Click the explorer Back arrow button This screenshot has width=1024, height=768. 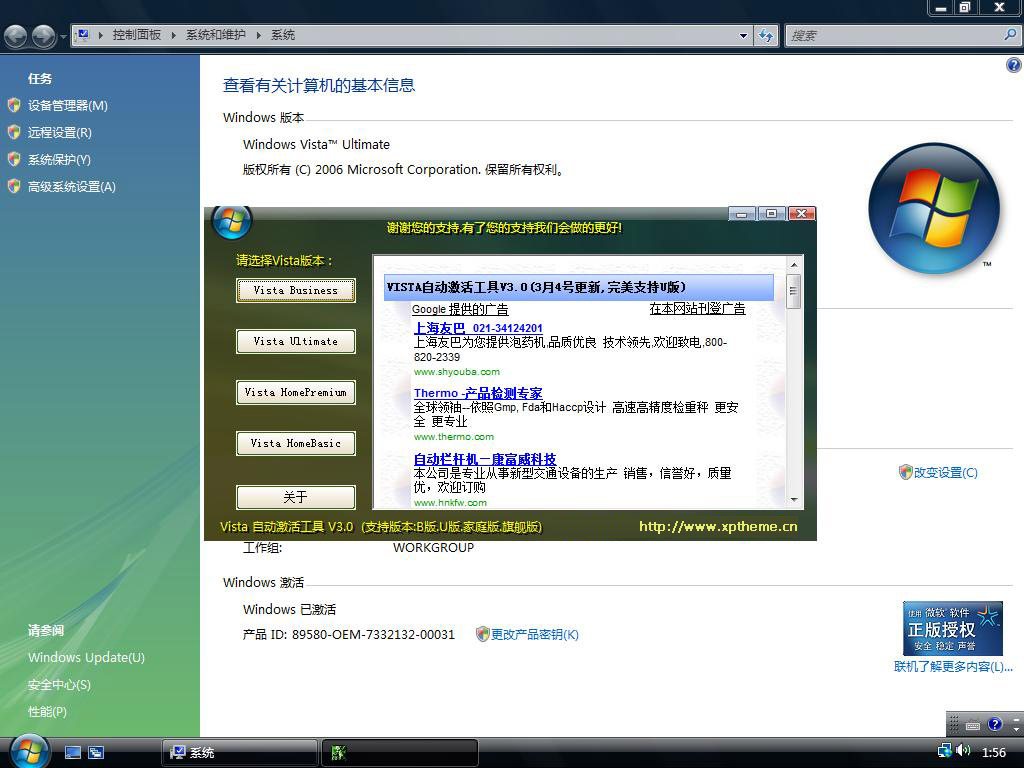16,36
